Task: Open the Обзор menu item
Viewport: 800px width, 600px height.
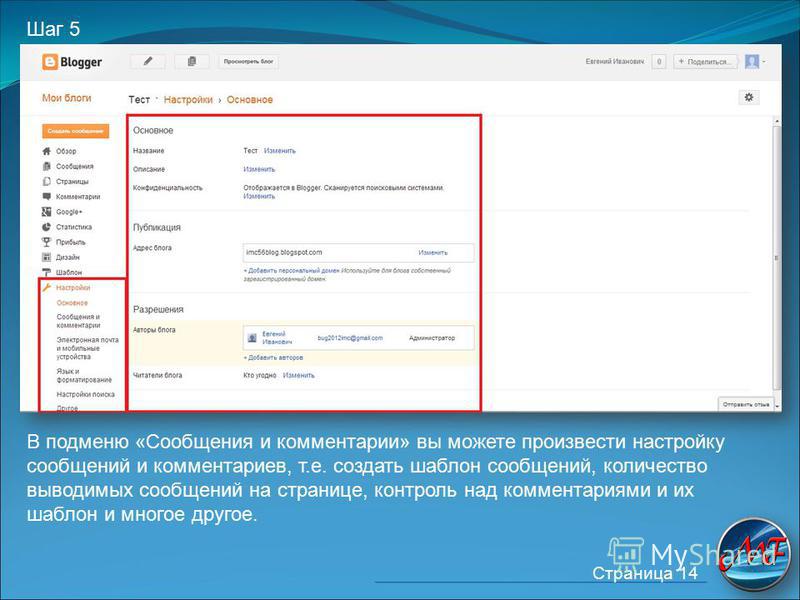Action: coord(66,151)
